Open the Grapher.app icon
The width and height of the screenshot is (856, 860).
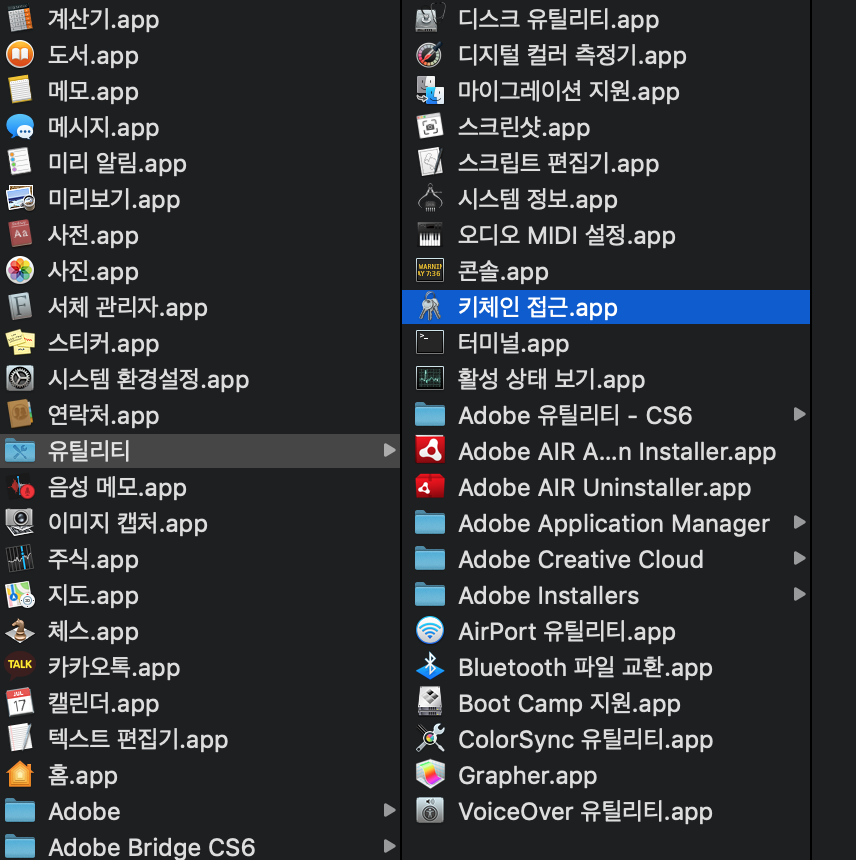coord(430,774)
